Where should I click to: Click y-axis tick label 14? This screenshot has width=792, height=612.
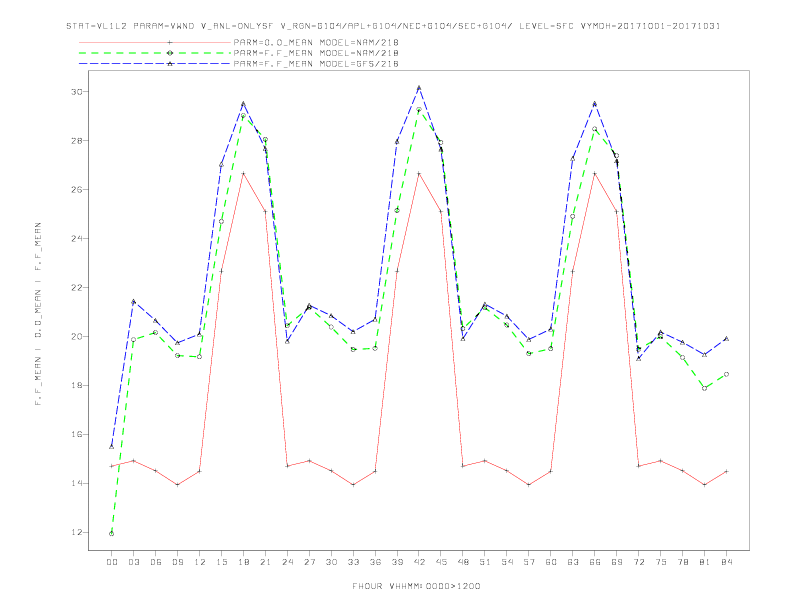point(77,483)
